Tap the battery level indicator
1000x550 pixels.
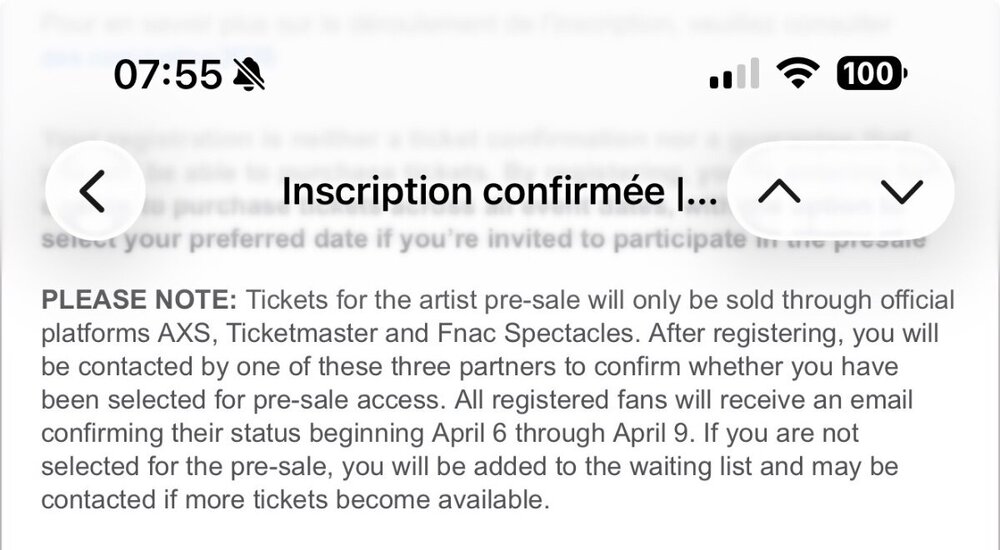870,73
